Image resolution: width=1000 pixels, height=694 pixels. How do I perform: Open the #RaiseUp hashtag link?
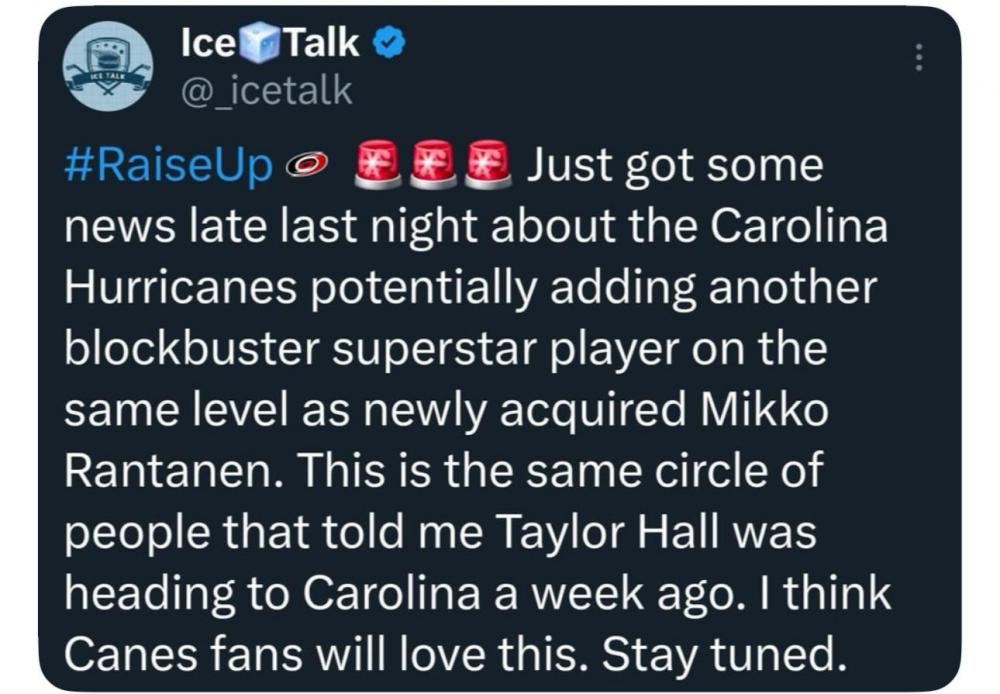coord(169,167)
